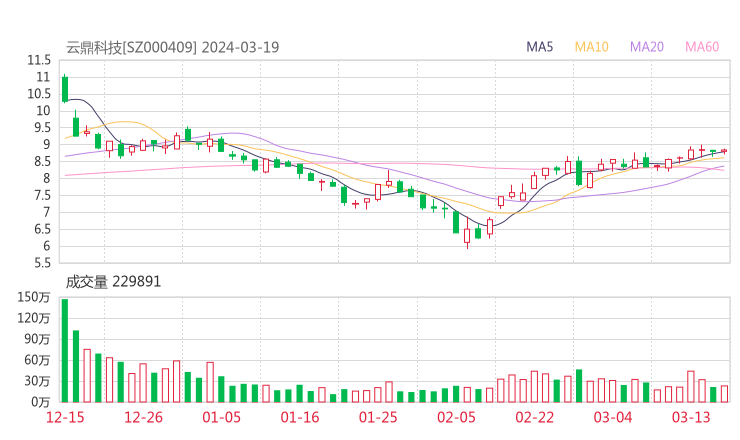Click the 12-26 date axis label
This screenshot has height=440, width=740.
pos(143,417)
